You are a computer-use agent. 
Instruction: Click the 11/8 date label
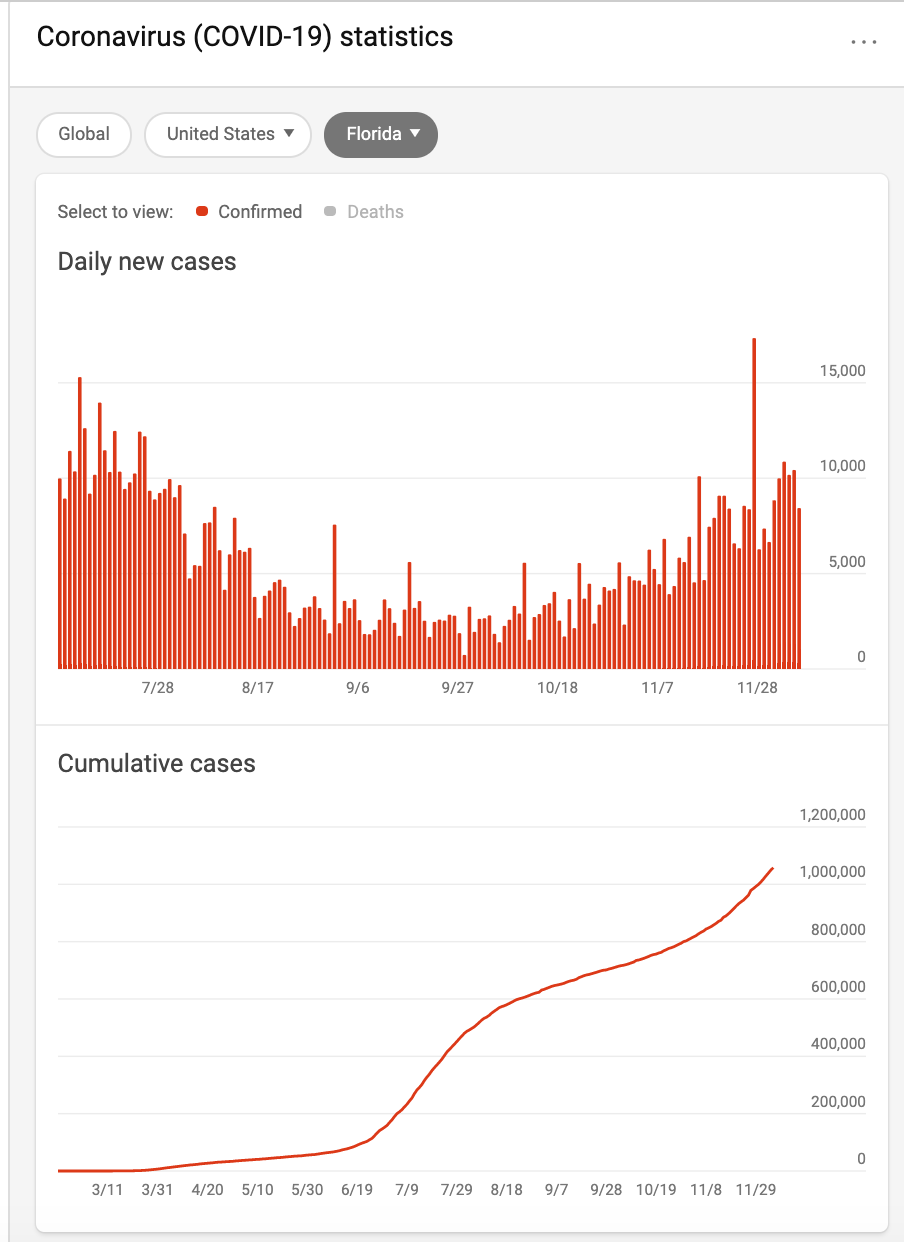click(706, 1190)
